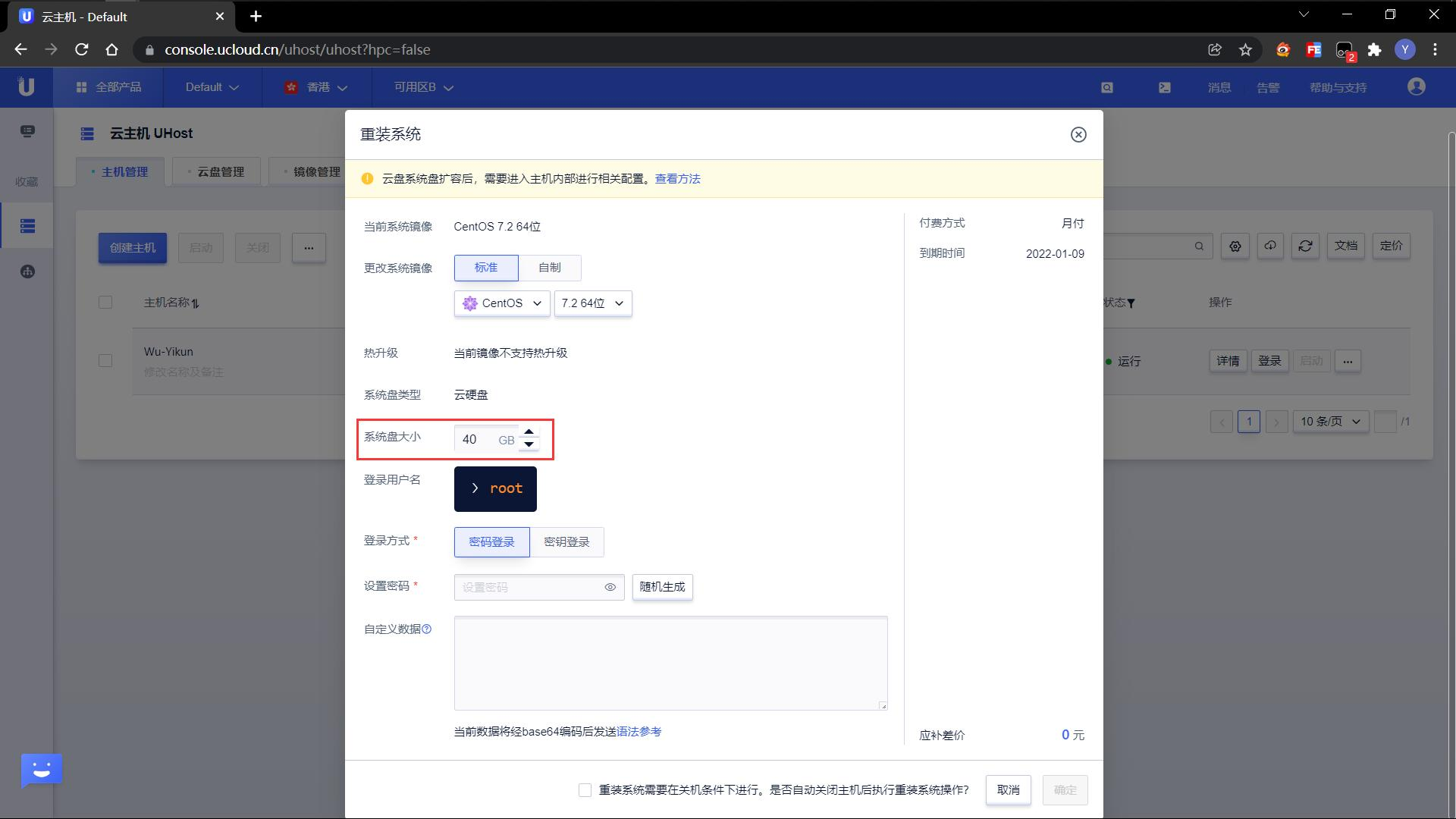1456x819 pixels.
Task: Toggle password visibility eye icon
Action: 610,587
